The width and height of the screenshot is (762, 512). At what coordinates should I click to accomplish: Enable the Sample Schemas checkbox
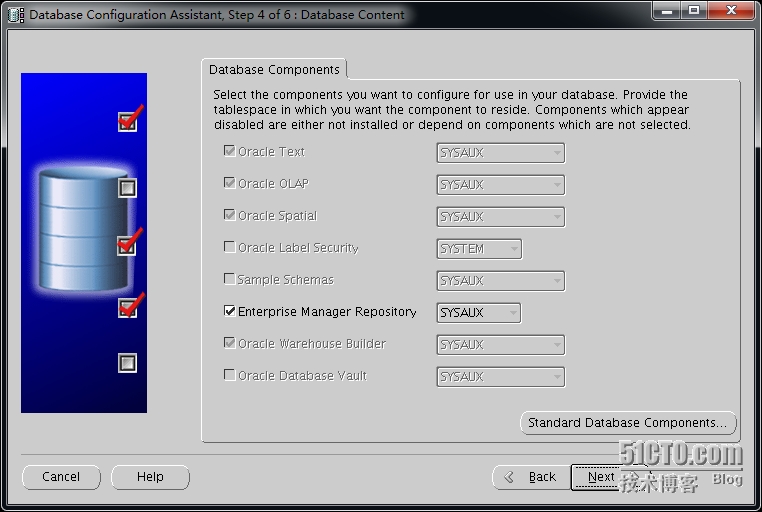pyautogui.click(x=229, y=279)
